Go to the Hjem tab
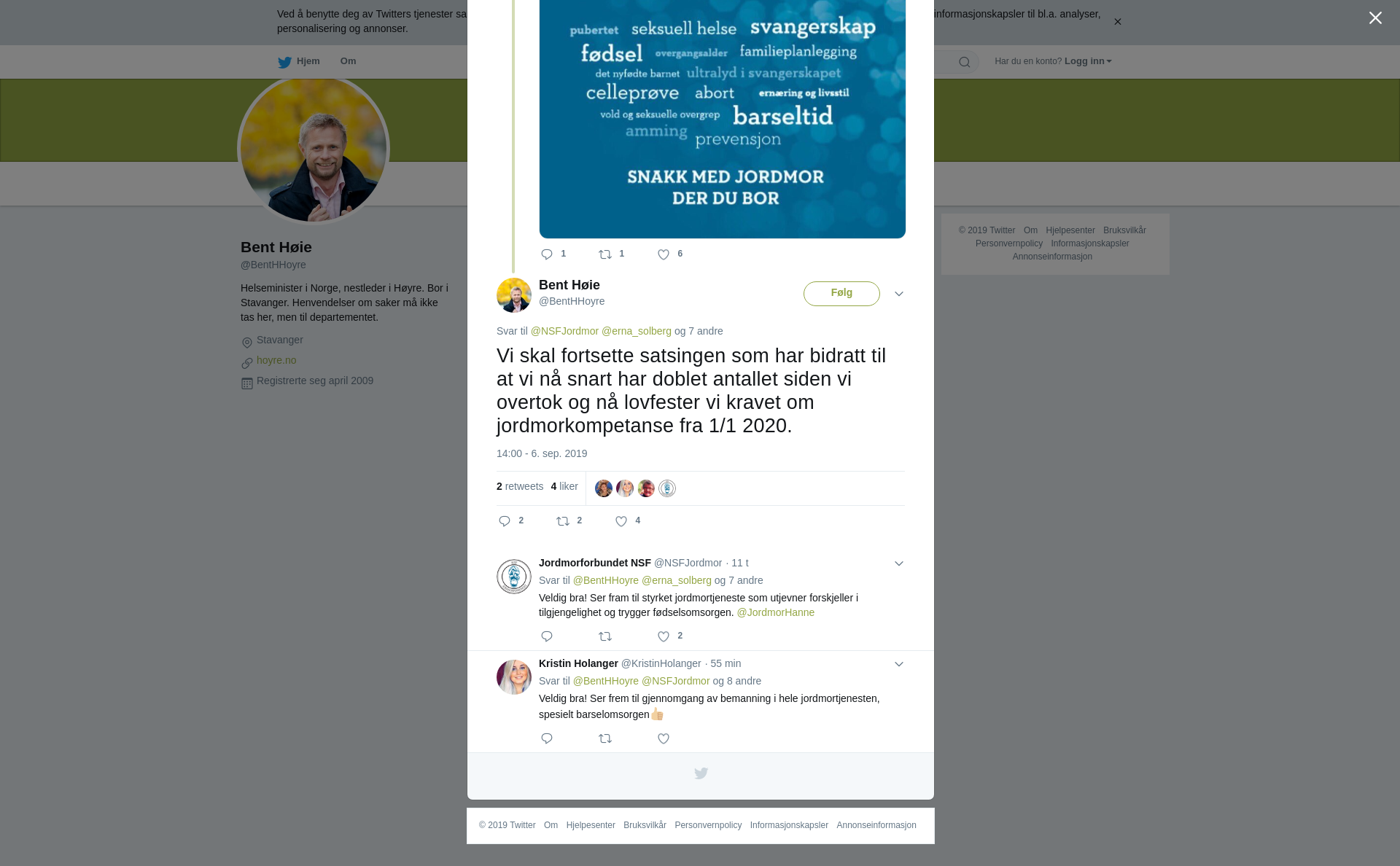This screenshot has width=1400, height=866. pos(299,61)
